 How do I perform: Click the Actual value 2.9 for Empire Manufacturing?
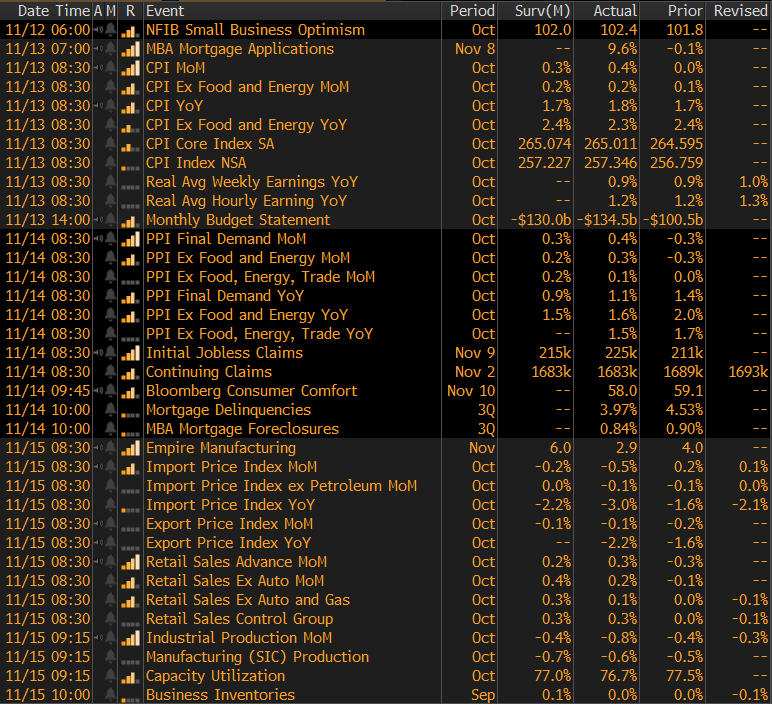tap(625, 448)
